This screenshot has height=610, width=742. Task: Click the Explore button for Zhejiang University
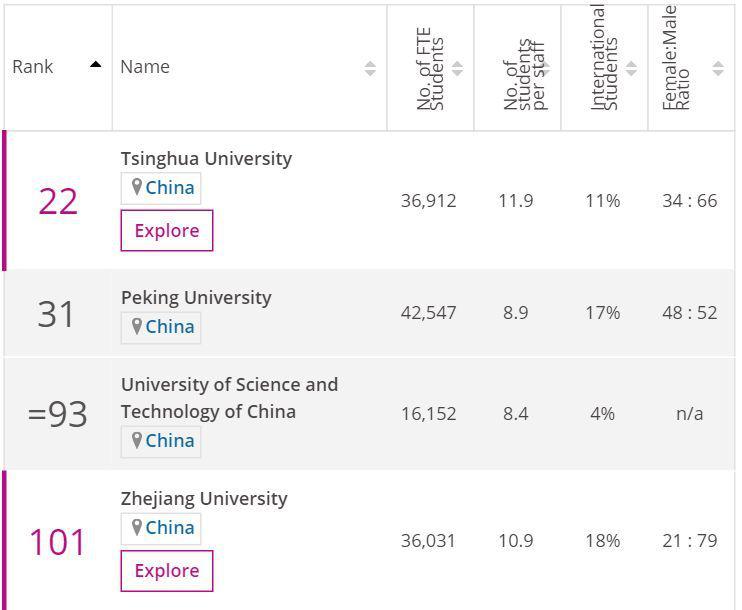tap(167, 571)
